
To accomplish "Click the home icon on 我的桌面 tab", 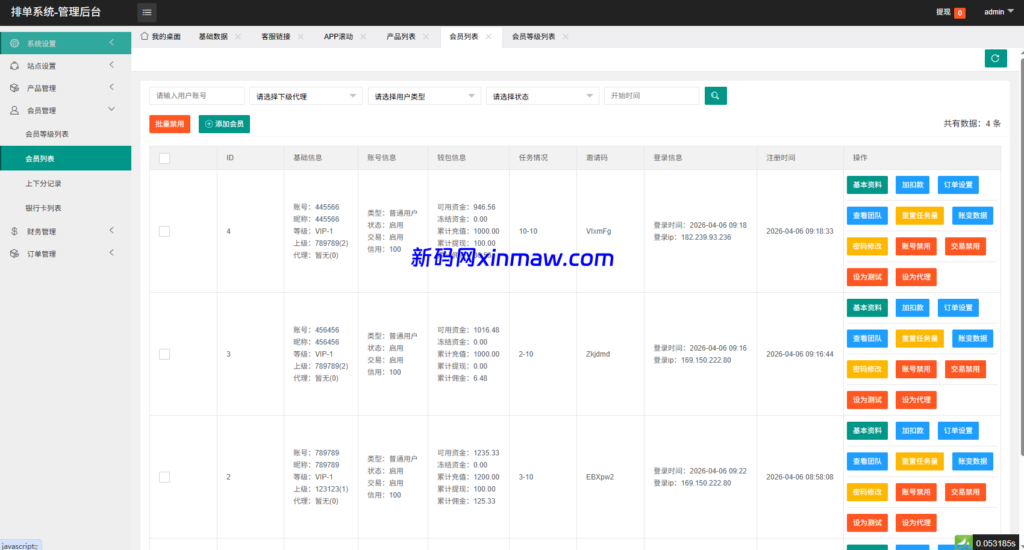I will (144, 36).
